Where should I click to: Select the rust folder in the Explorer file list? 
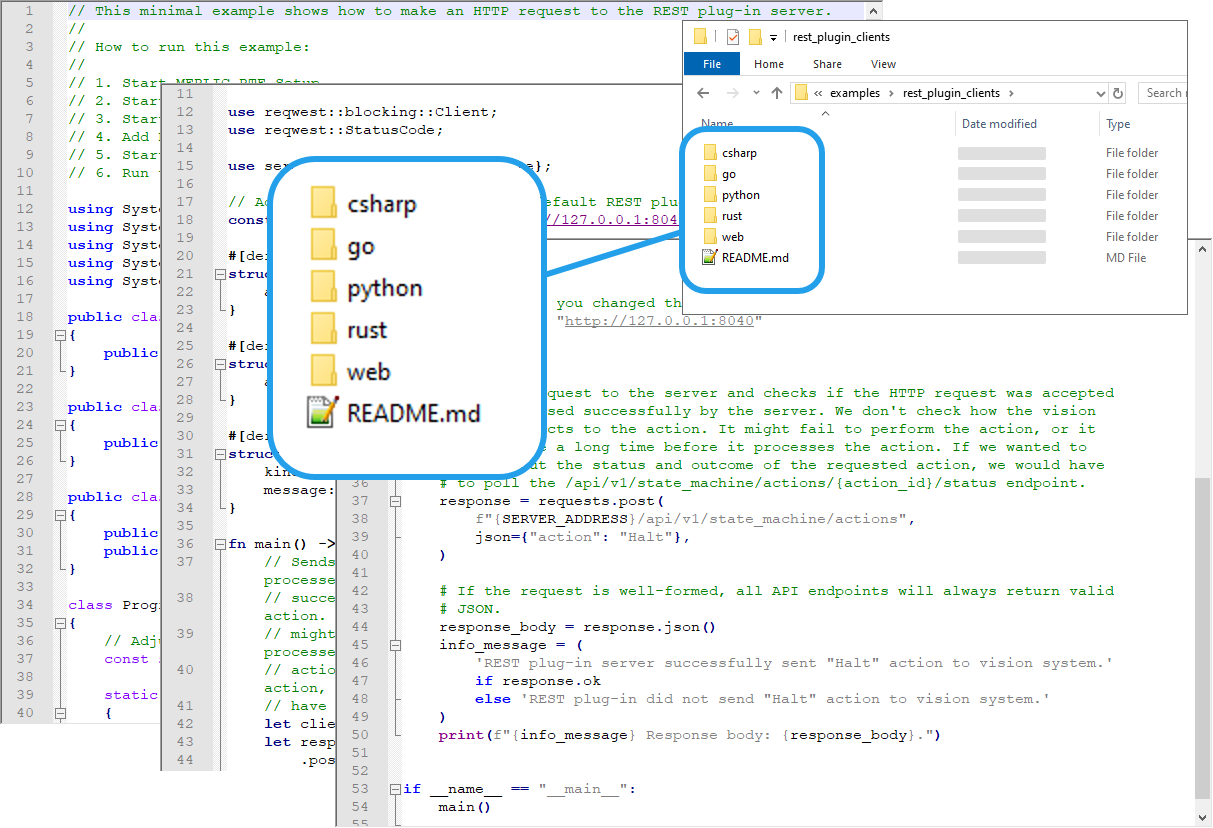[732, 216]
